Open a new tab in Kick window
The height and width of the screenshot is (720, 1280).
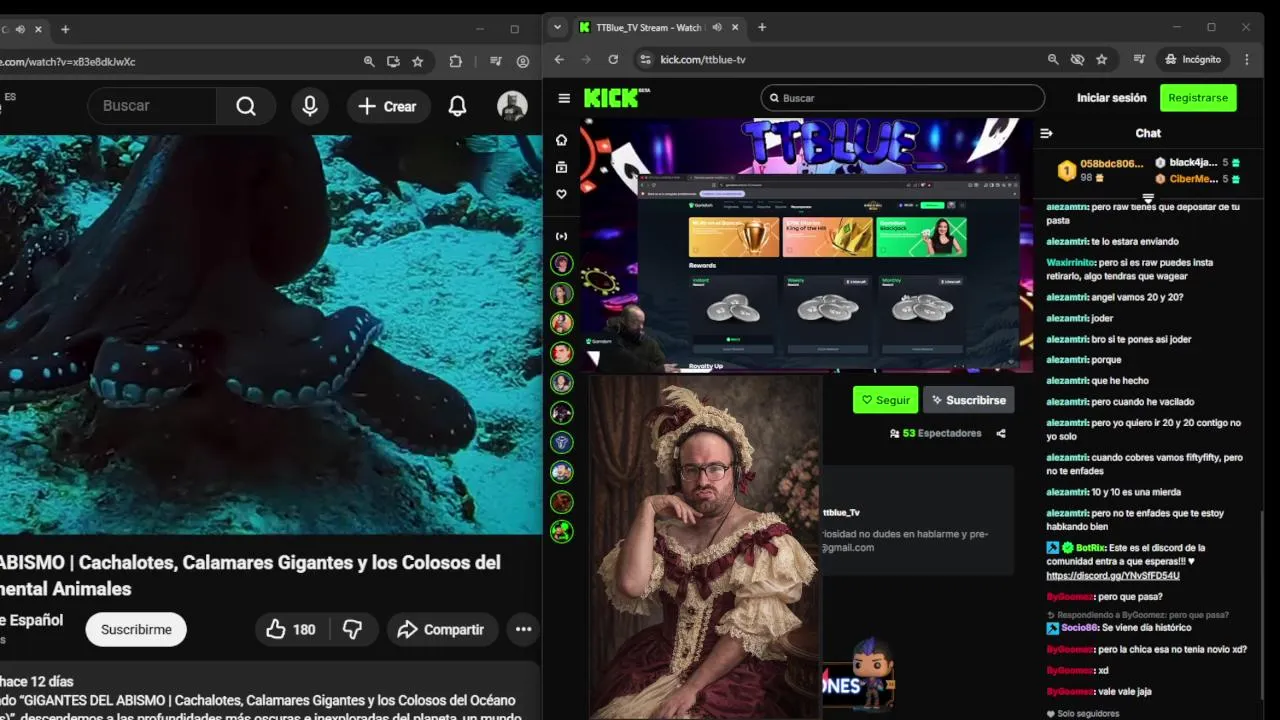pos(762,27)
